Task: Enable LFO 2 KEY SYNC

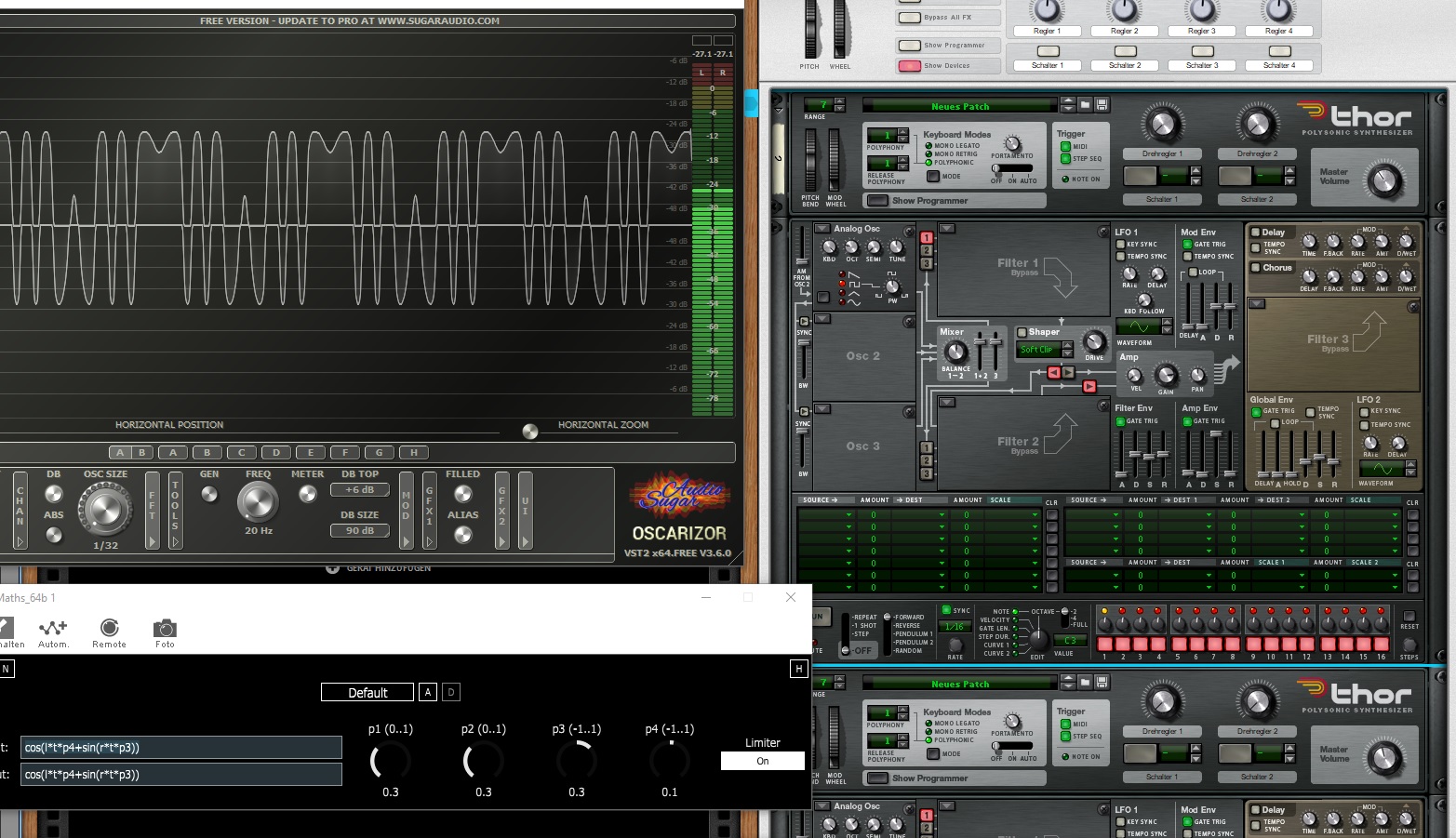Action: coord(1364,411)
